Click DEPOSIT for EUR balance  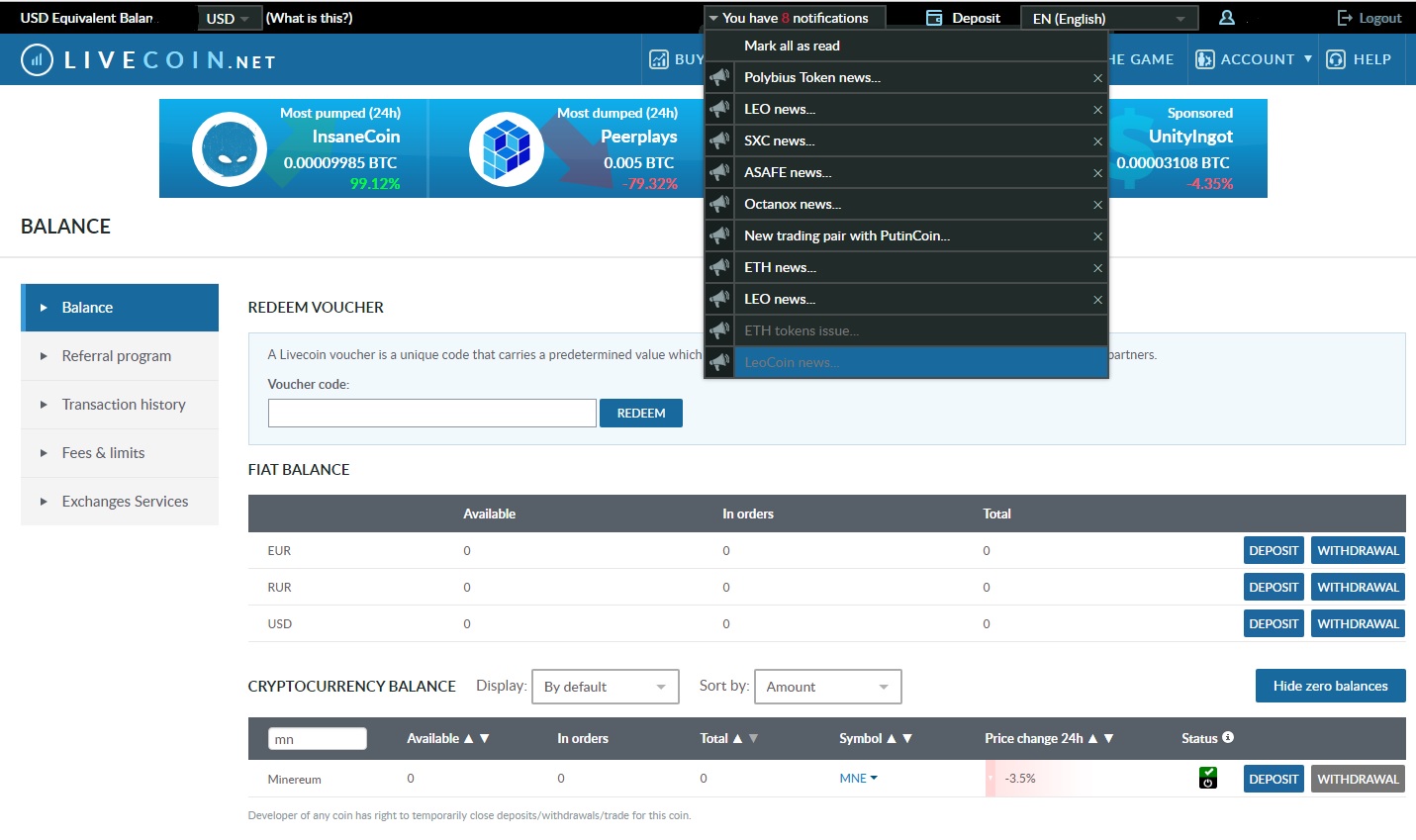[x=1274, y=550]
